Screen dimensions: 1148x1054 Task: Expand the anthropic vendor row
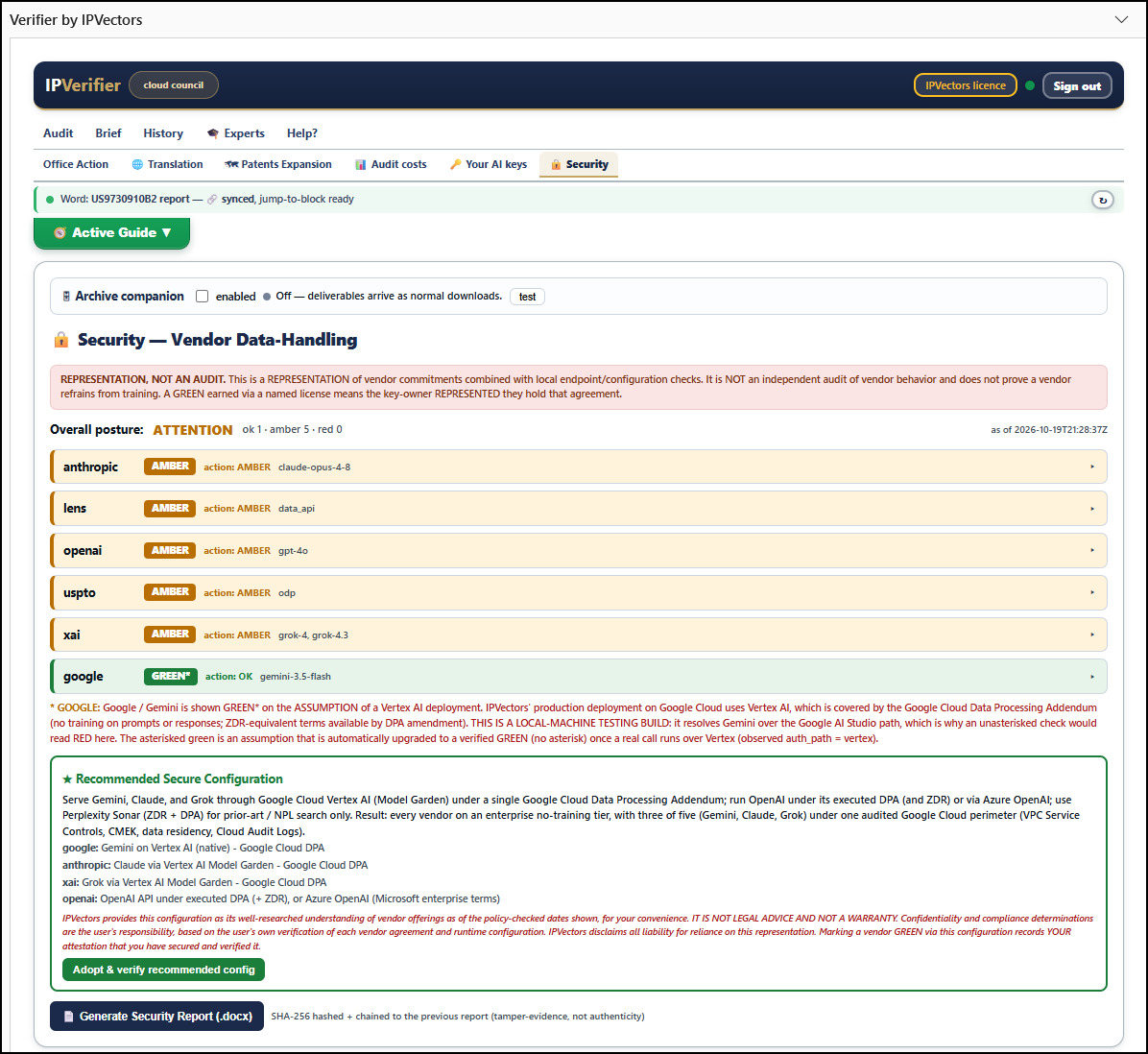pos(579,467)
